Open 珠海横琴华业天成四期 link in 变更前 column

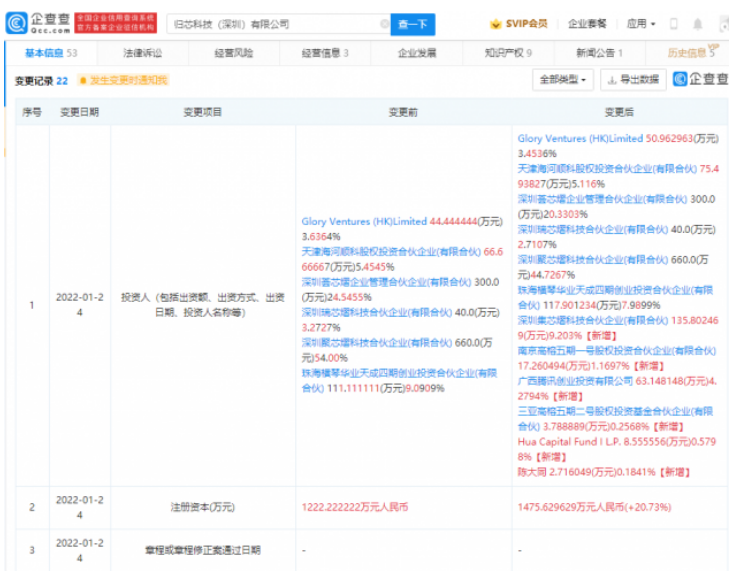click(x=399, y=381)
